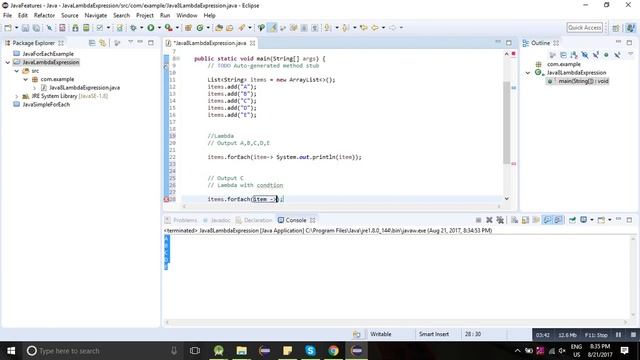Collapse All in Package Explorer
640x360 pixels.
(92, 43)
